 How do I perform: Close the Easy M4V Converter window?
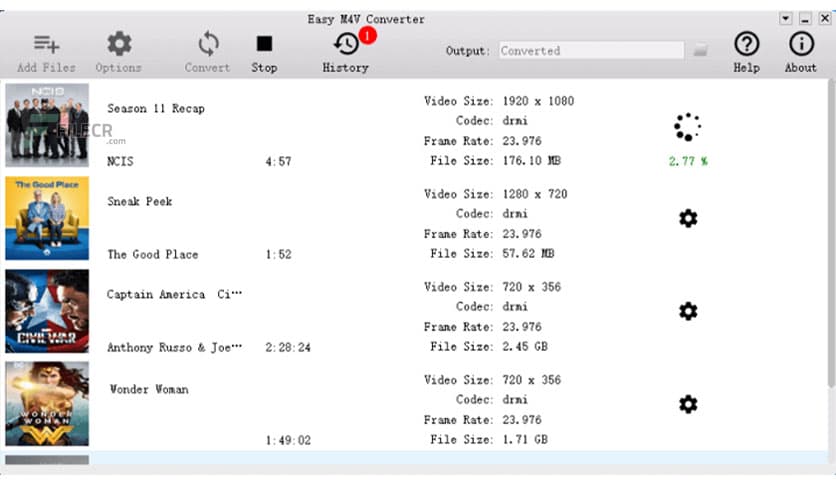tap(825, 19)
